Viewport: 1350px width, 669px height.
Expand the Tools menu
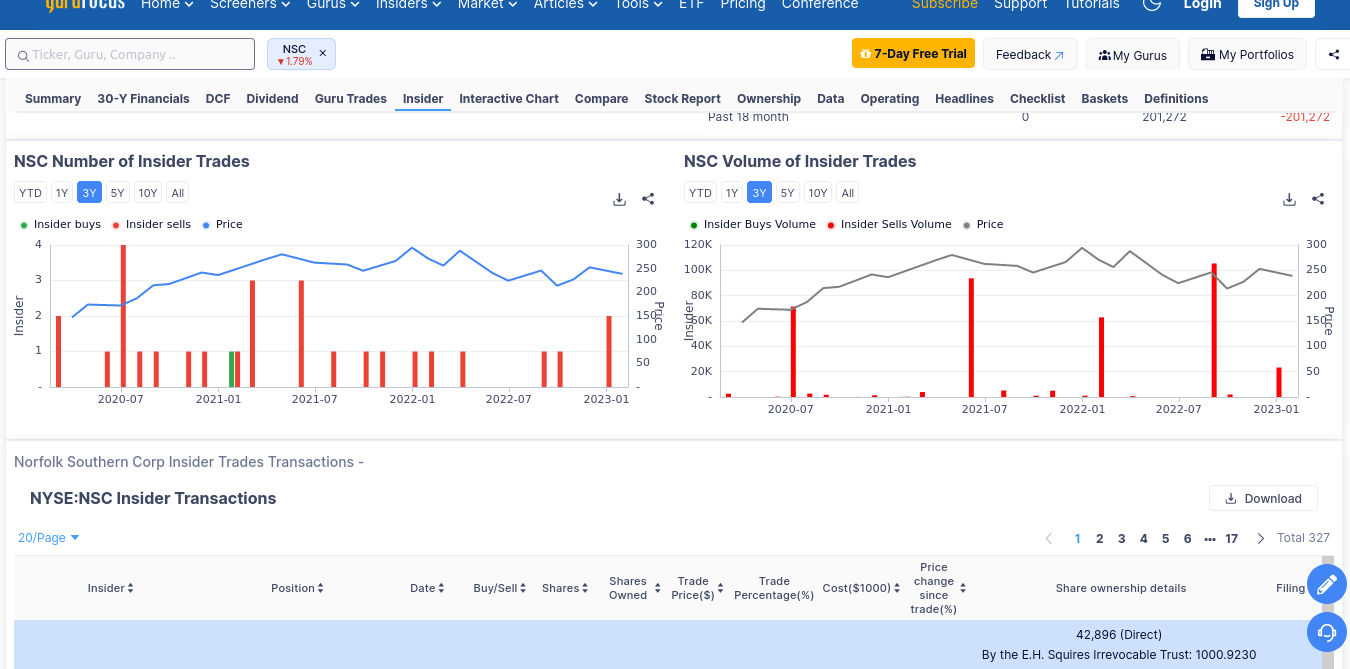pyautogui.click(x=638, y=4)
